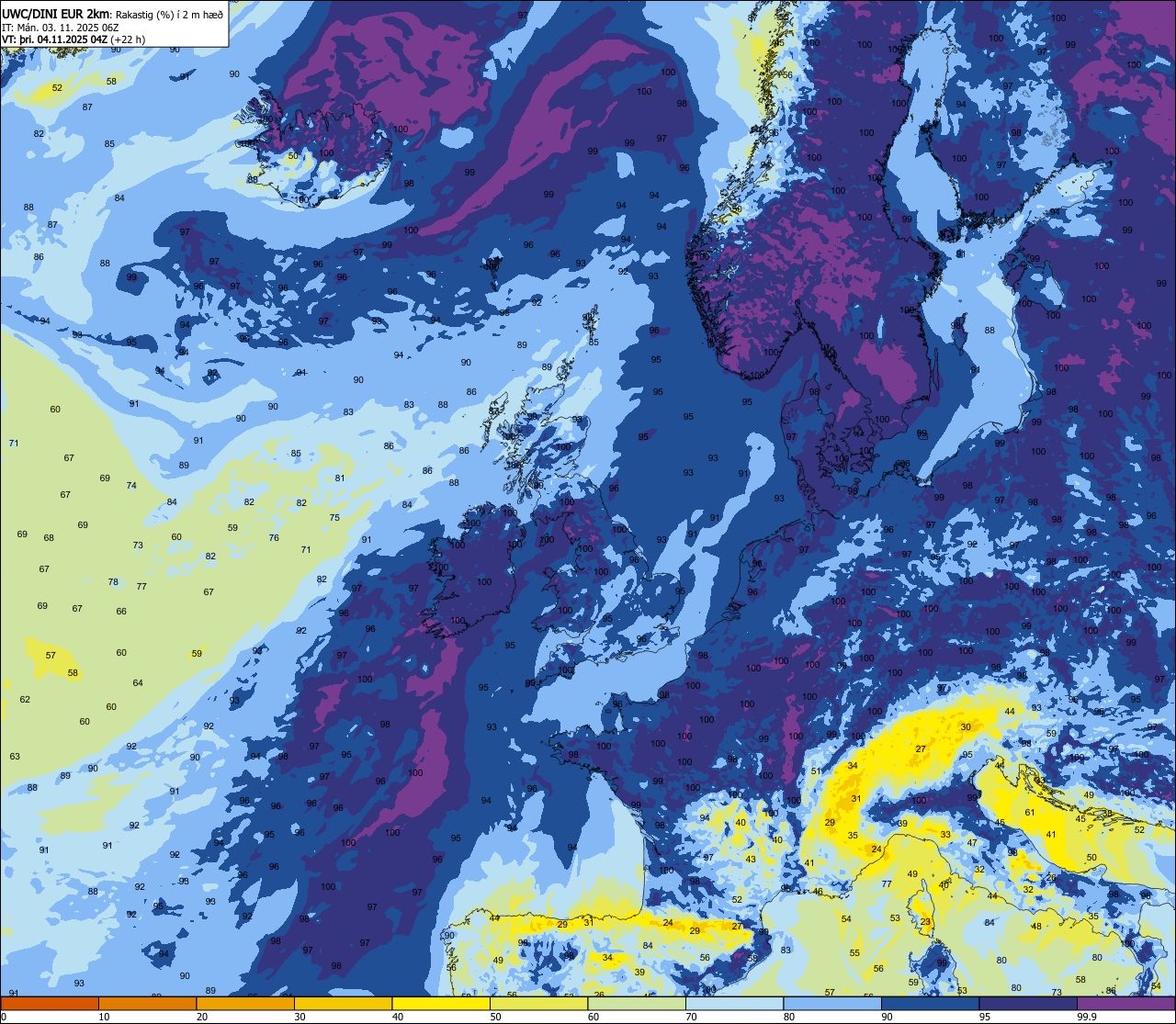1176x1024 pixels.
Task: Select the pale yellow 50–60 legend swatch
Action: click(538, 1003)
